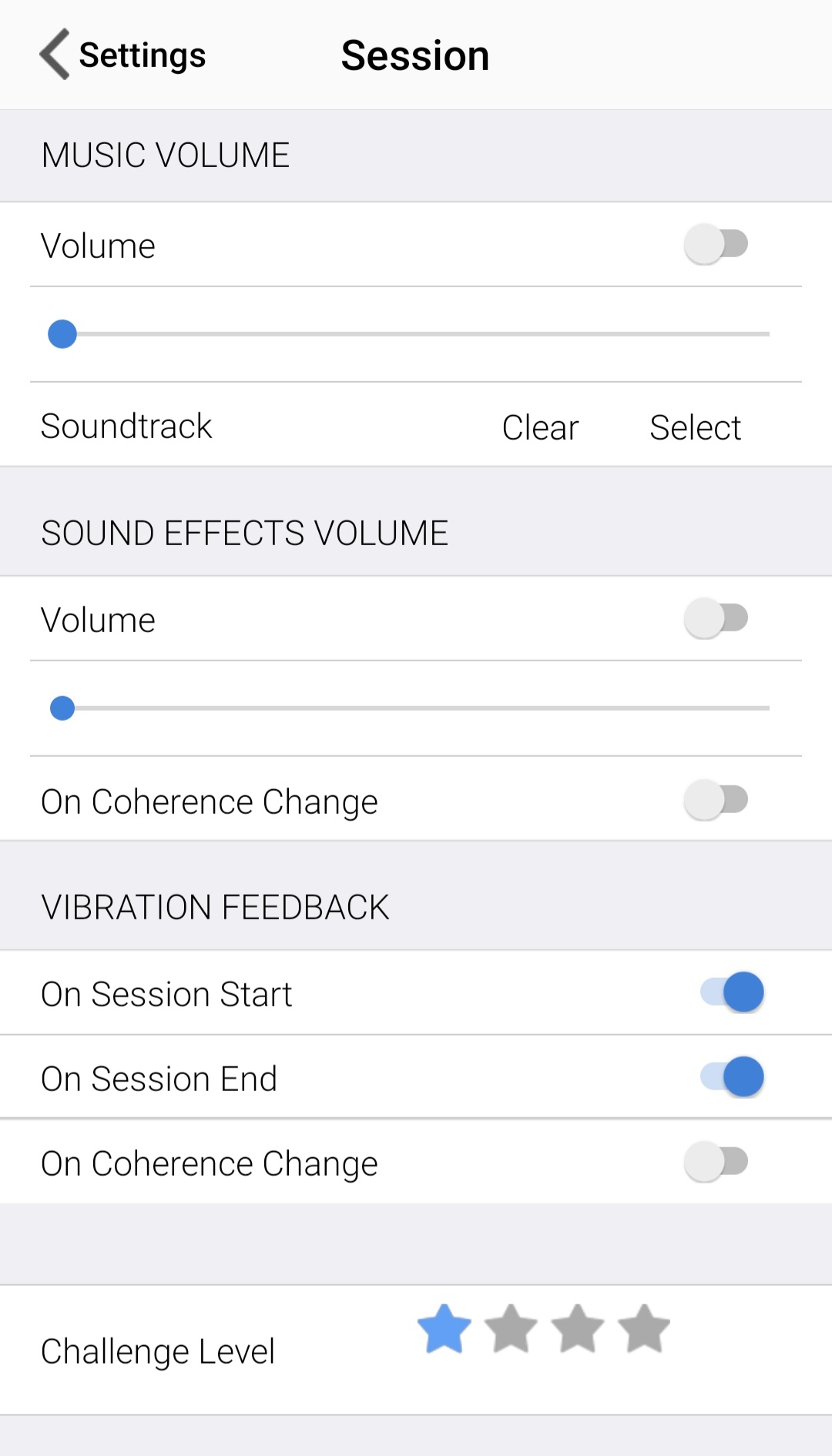
Task: Set Challenge Level to two stars
Action: coord(511,1329)
